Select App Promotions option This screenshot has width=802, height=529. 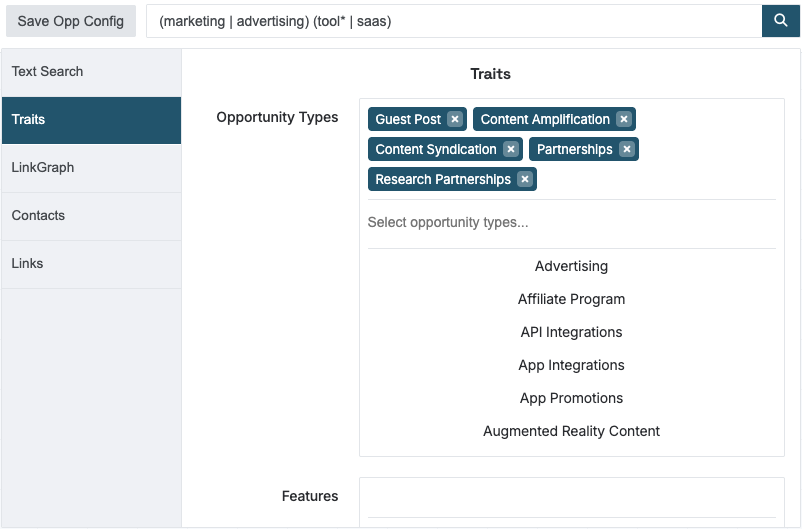tap(571, 398)
